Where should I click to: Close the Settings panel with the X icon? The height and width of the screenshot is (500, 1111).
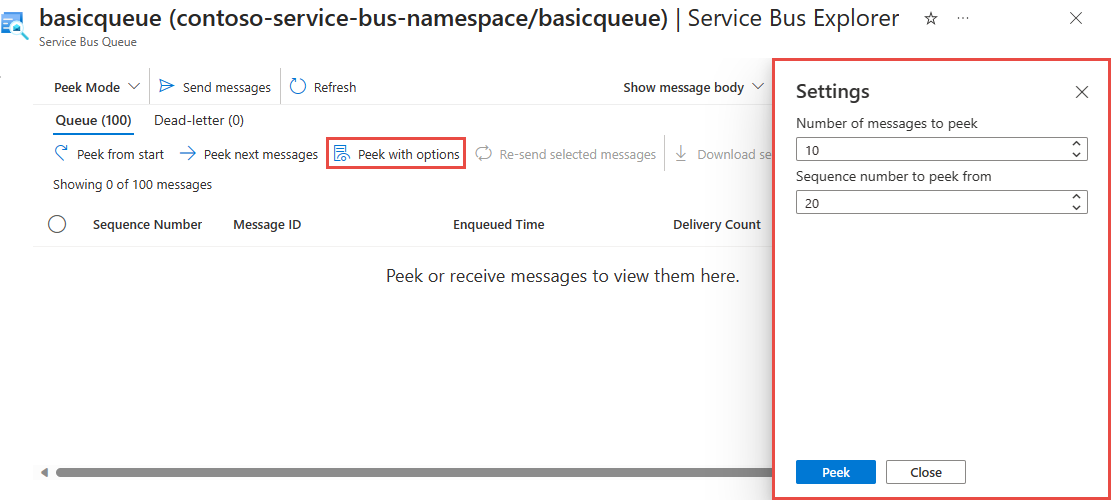tap(1081, 92)
